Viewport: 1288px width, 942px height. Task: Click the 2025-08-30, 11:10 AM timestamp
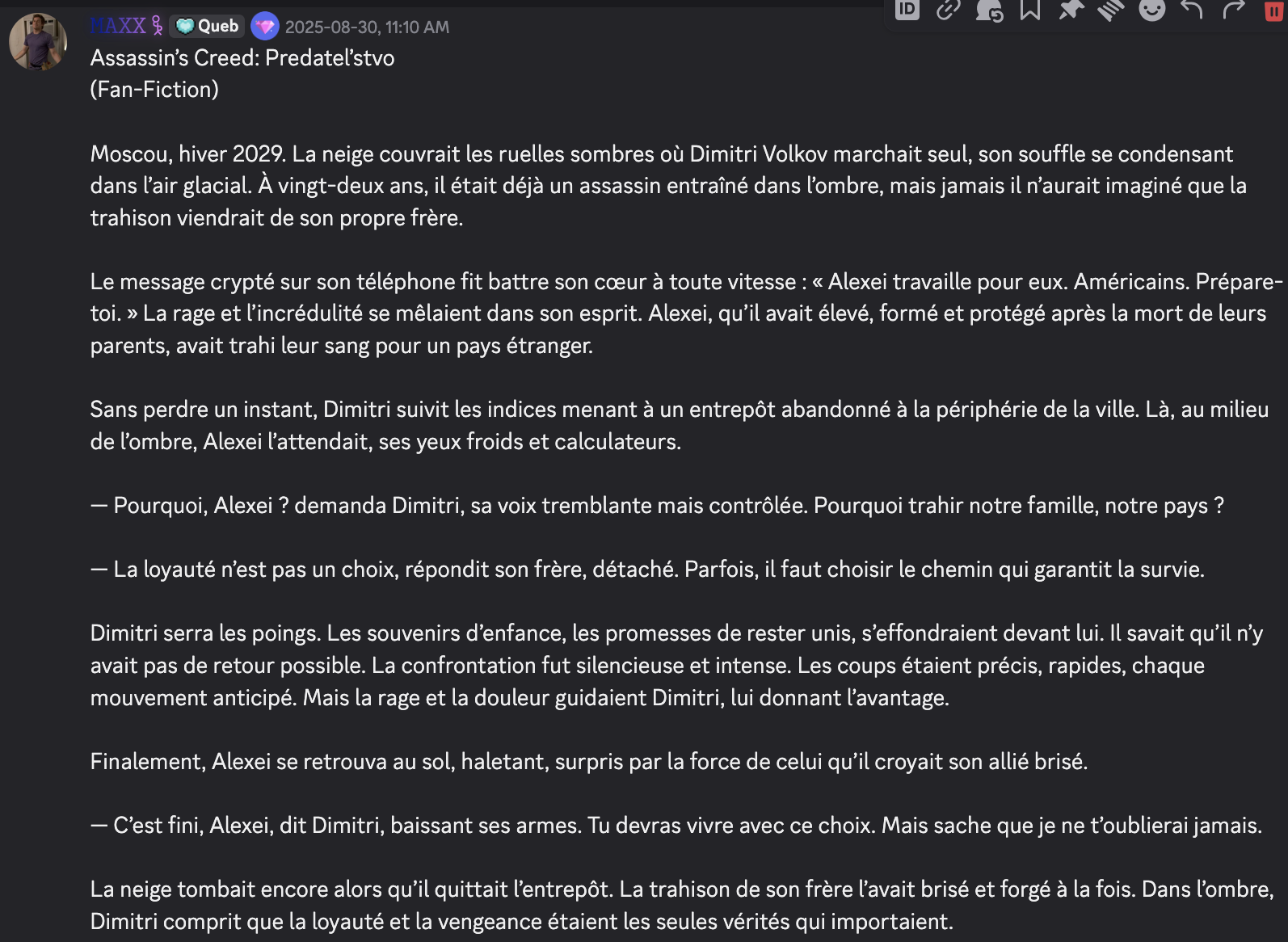tap(367, 27)
